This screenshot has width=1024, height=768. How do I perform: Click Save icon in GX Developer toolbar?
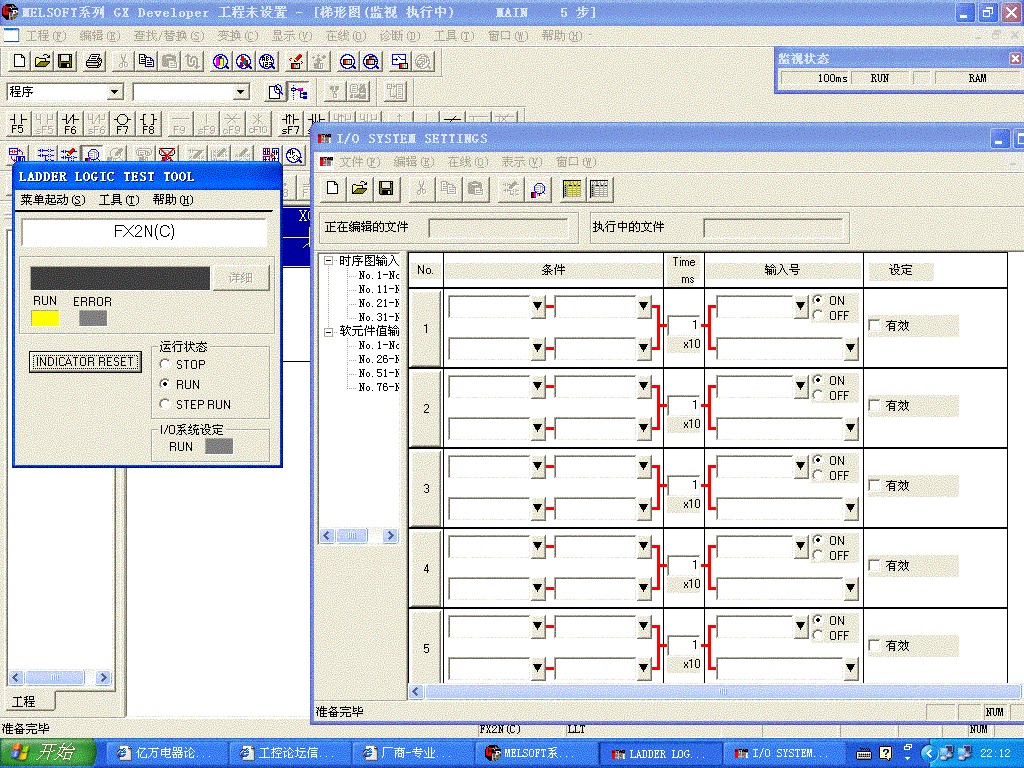click(x=65, y=61)
